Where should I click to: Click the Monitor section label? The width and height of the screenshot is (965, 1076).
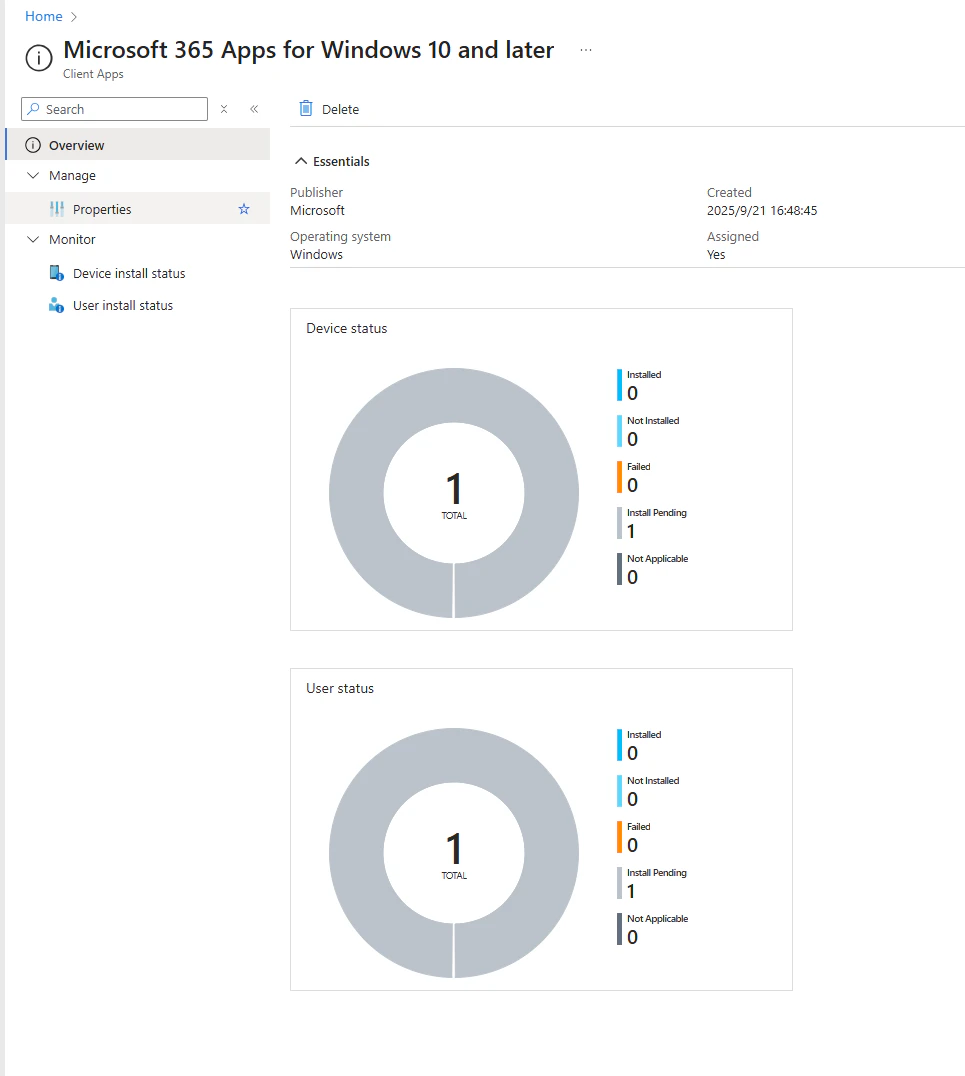click(72, 239)
